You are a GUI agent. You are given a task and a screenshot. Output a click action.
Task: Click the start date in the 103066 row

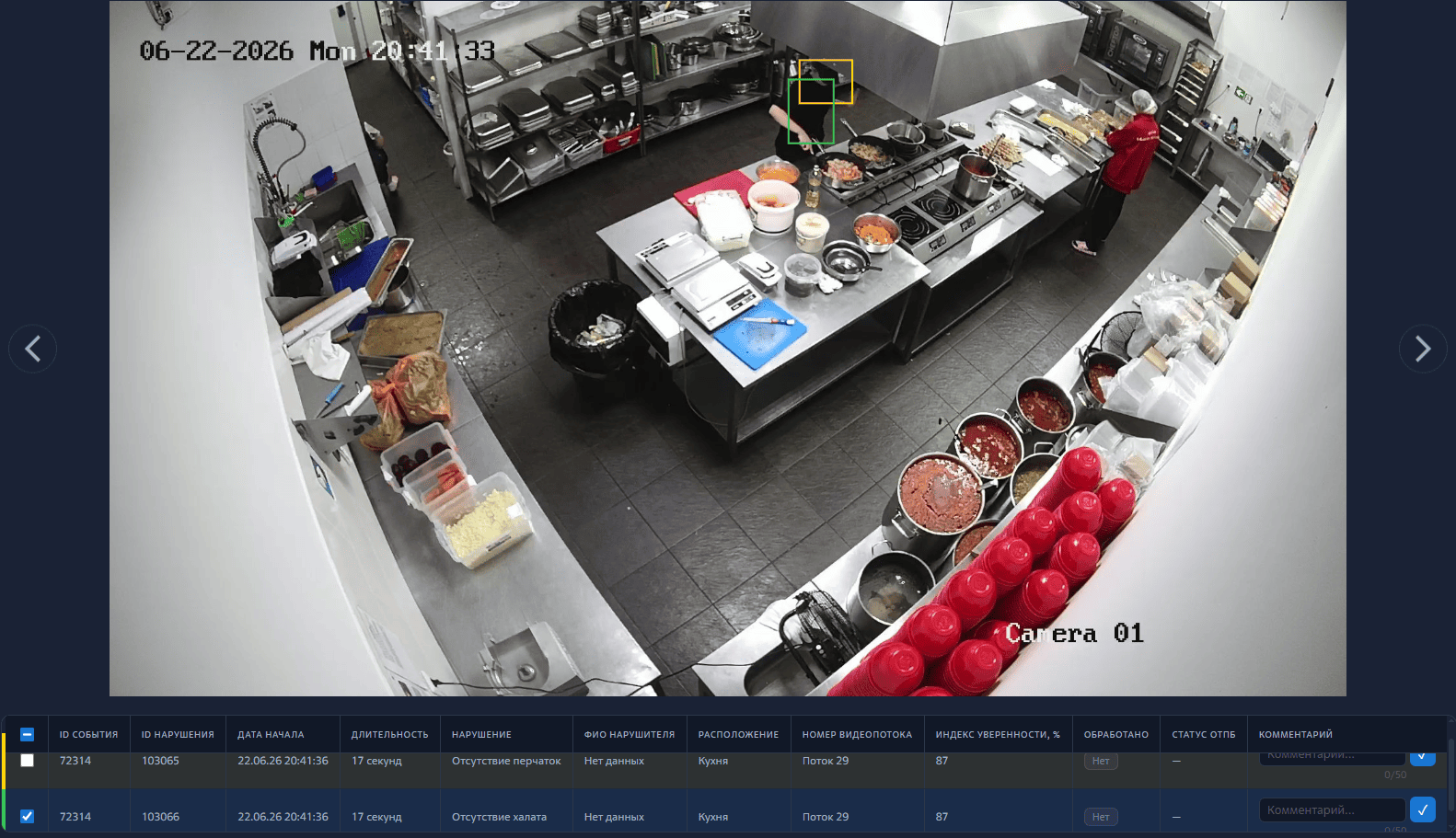(283, 817)
